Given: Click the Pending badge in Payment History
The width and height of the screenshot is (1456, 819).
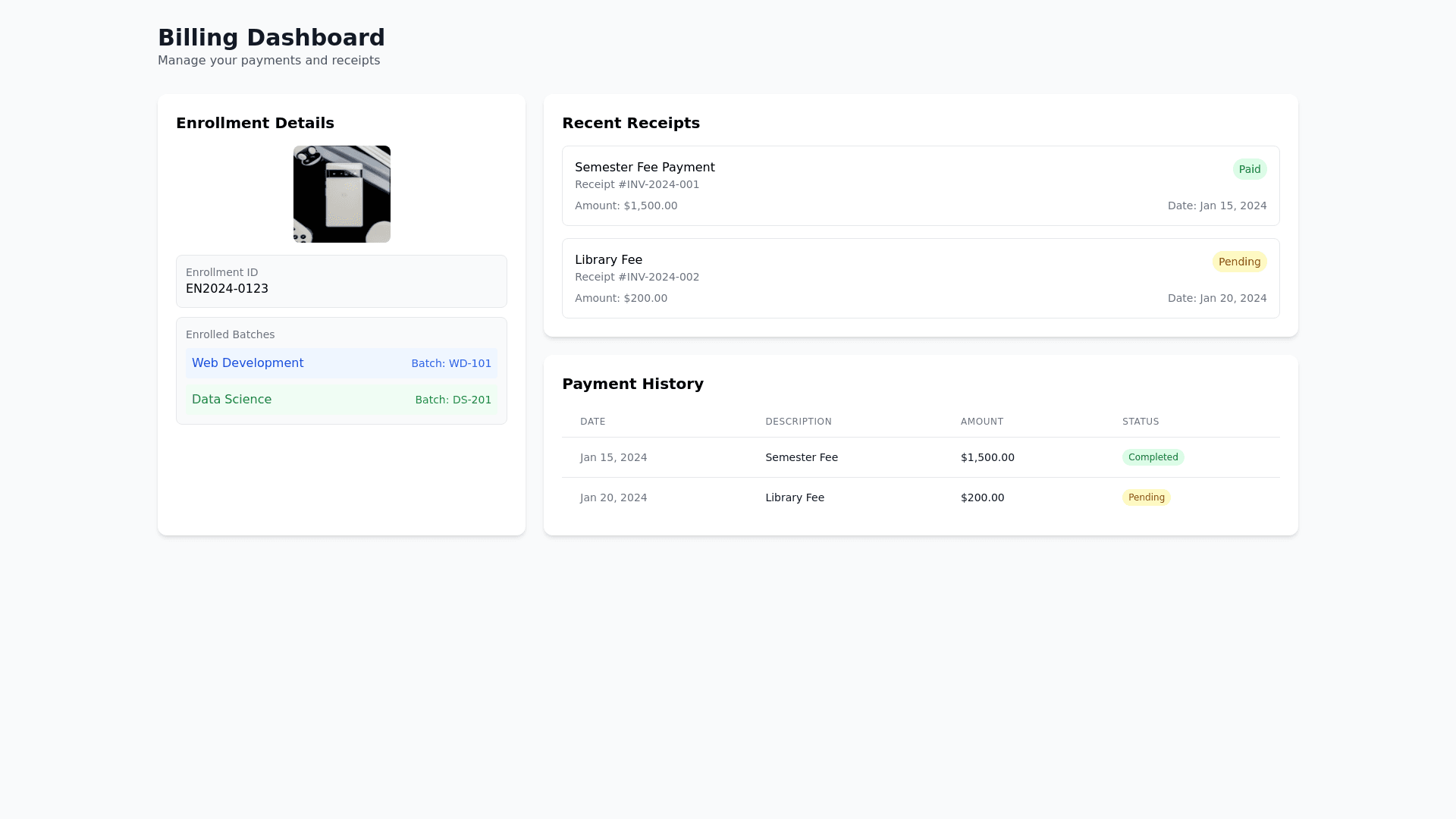Looking at the screenshot, I should pos(1146,497).
